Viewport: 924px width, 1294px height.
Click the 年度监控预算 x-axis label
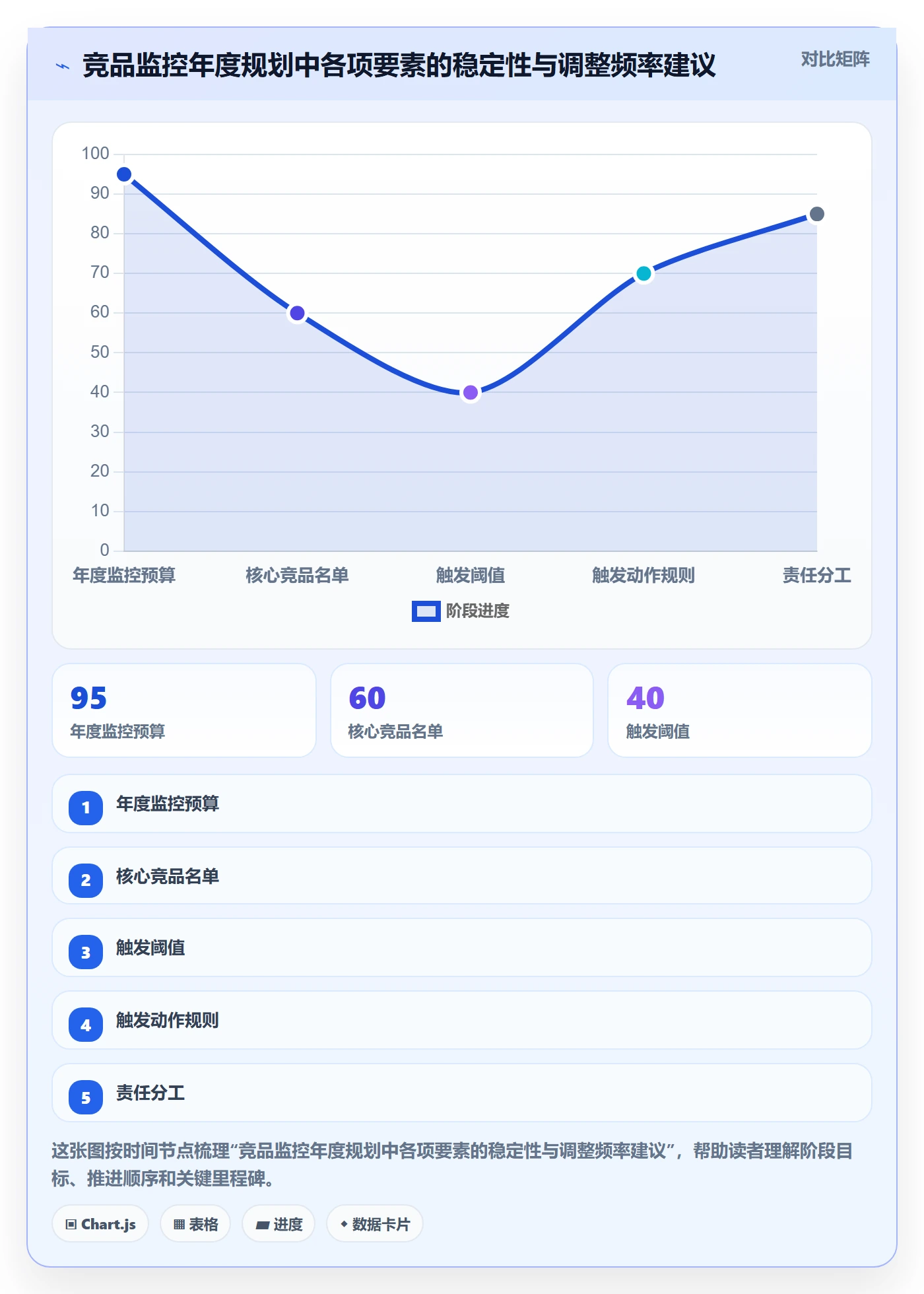pyautogui.click(x=124, y=576)
